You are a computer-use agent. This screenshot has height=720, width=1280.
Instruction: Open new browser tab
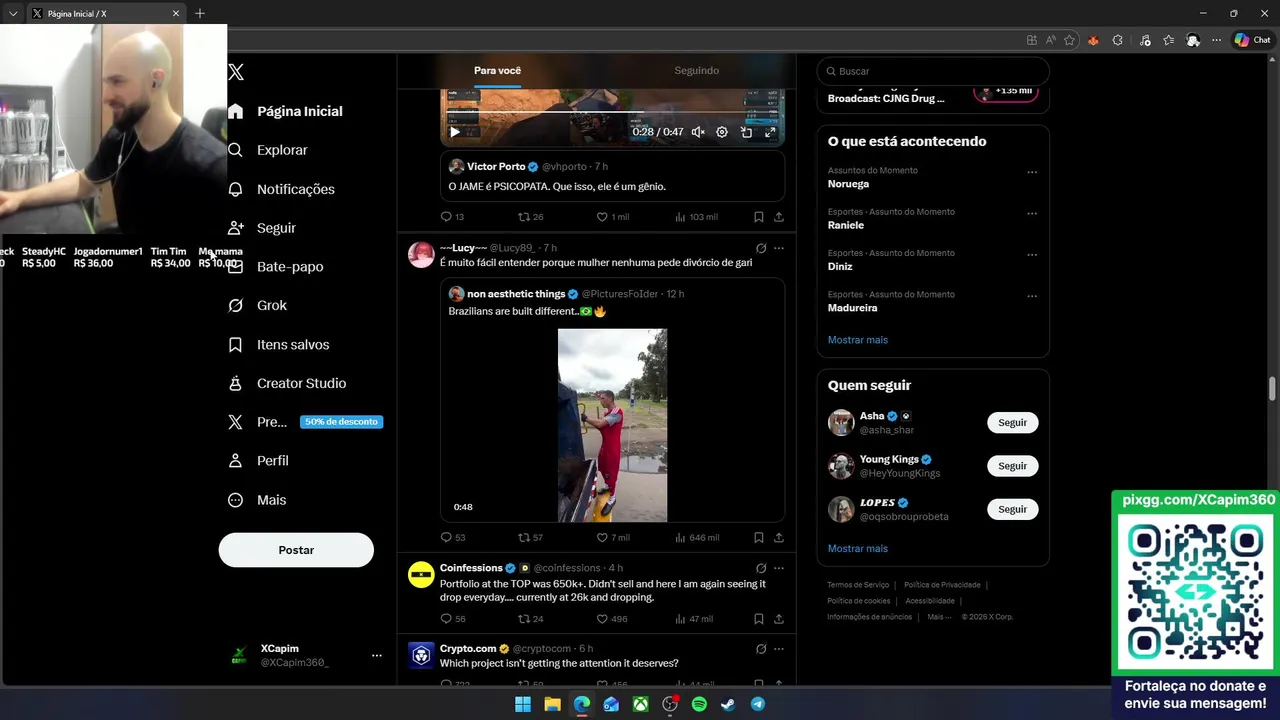(200, 14)
